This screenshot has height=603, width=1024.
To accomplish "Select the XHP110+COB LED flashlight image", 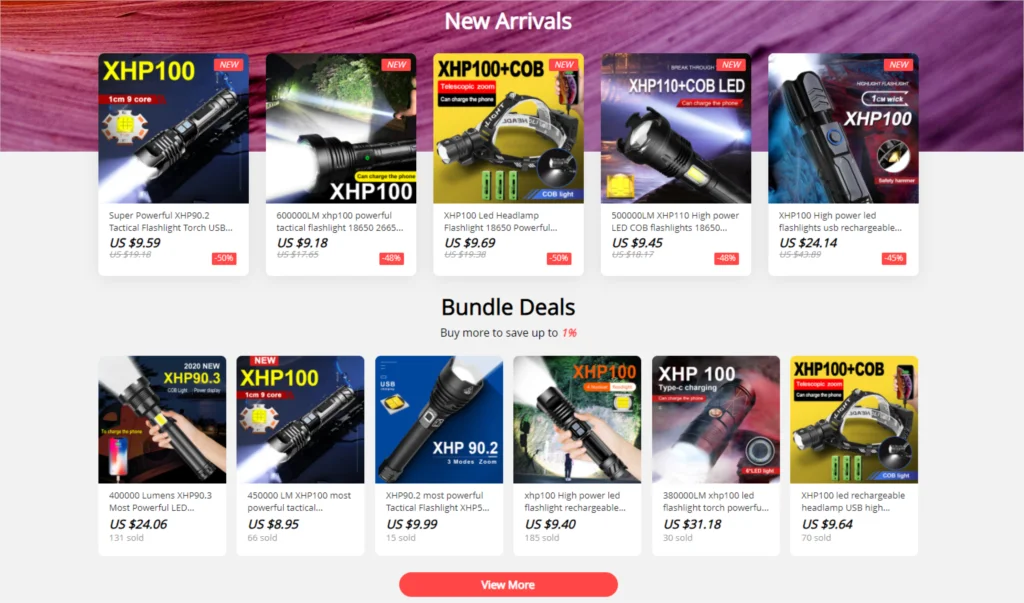I will (676, 128).
